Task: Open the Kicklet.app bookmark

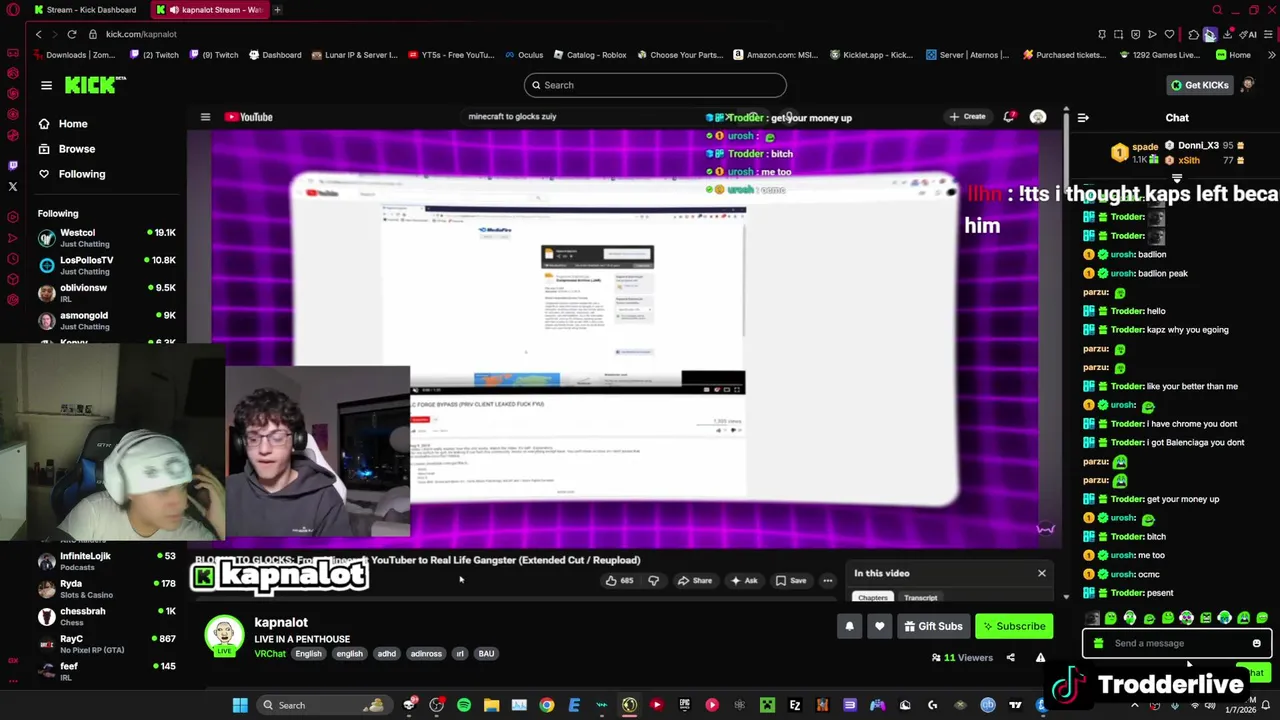Action: (873, 55)
